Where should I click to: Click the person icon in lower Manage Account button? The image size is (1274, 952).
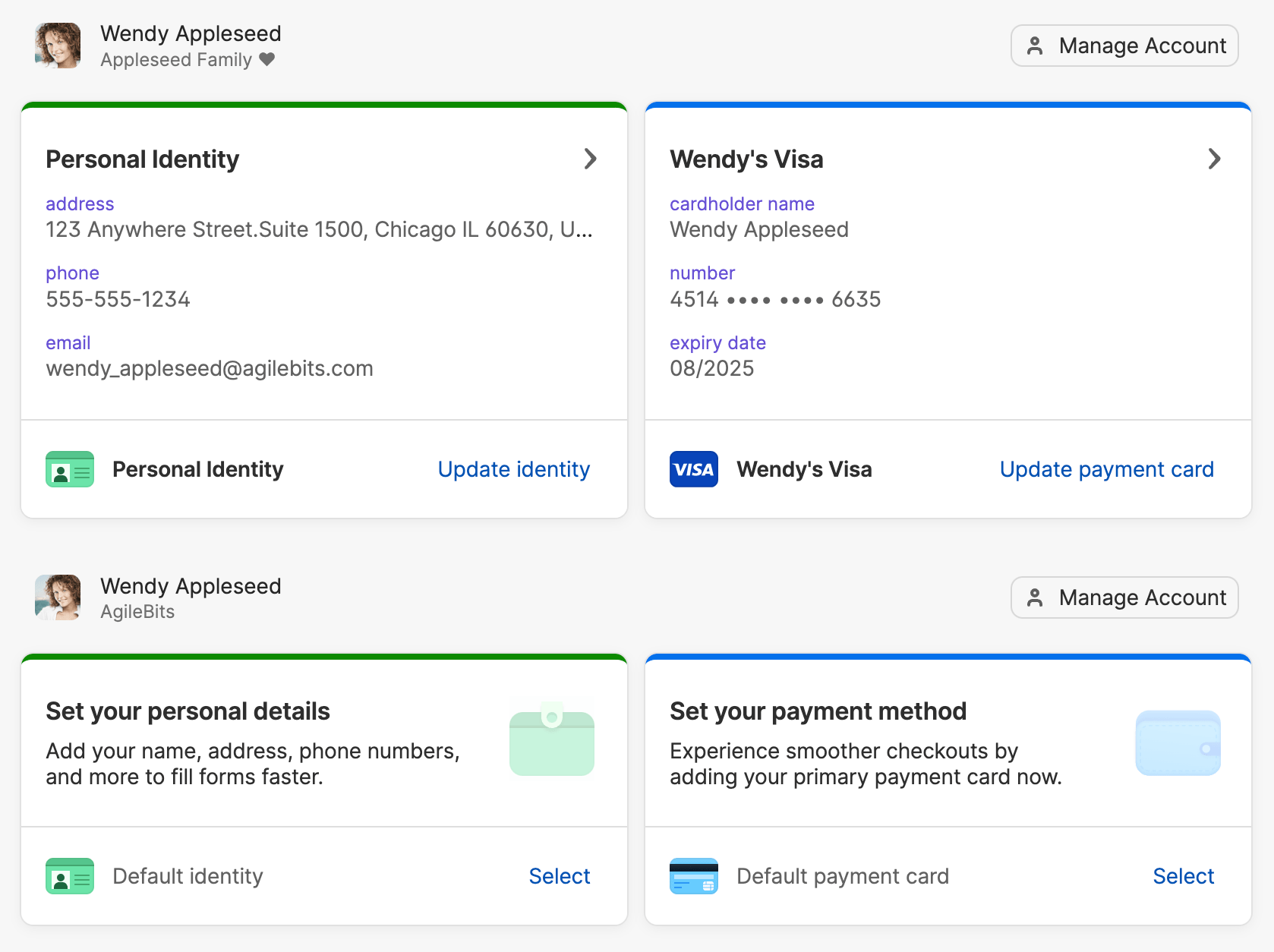click(x=1035, y=597)
